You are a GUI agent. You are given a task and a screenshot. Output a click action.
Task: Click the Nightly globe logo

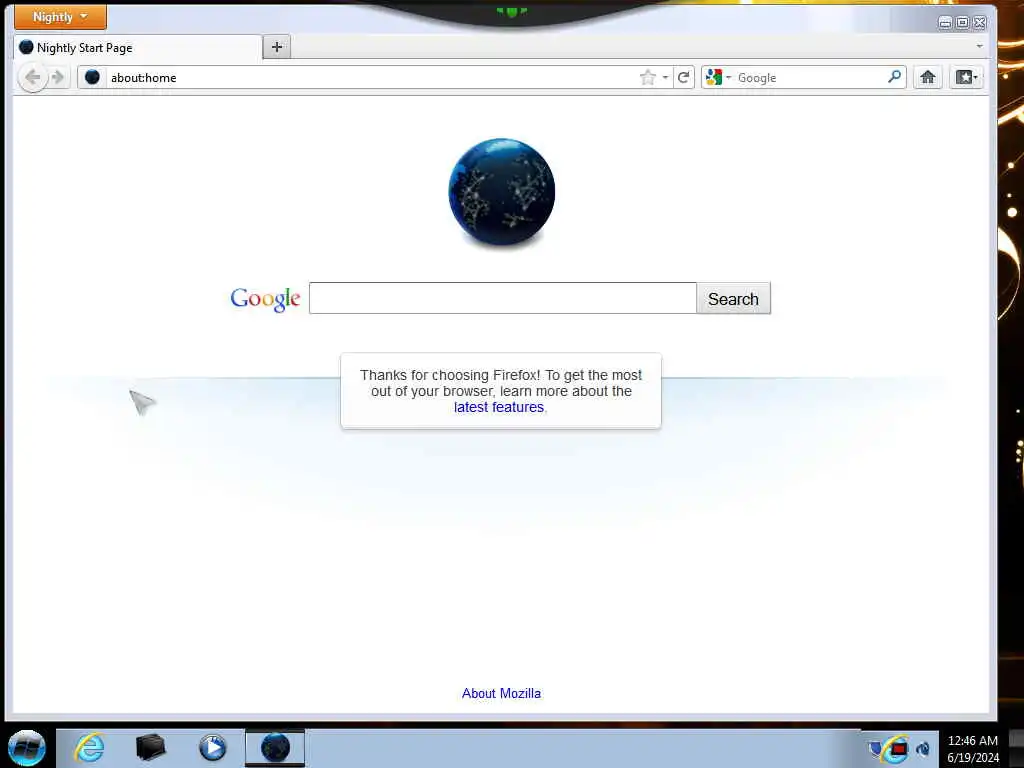(x=502, y=193)
